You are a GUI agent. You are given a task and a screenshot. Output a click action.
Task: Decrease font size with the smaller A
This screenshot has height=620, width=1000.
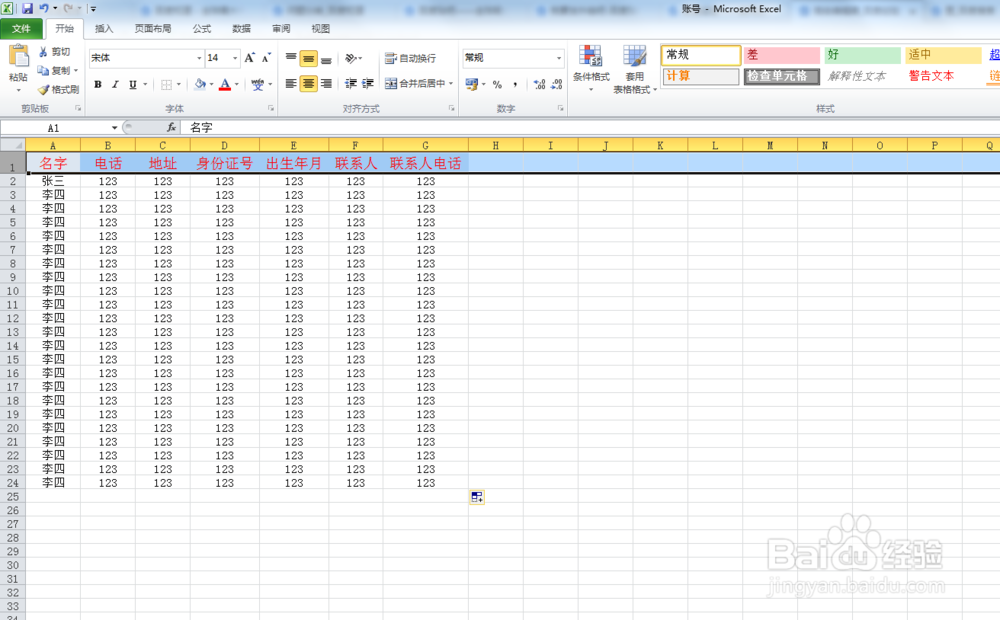click(x=266, y=58)
